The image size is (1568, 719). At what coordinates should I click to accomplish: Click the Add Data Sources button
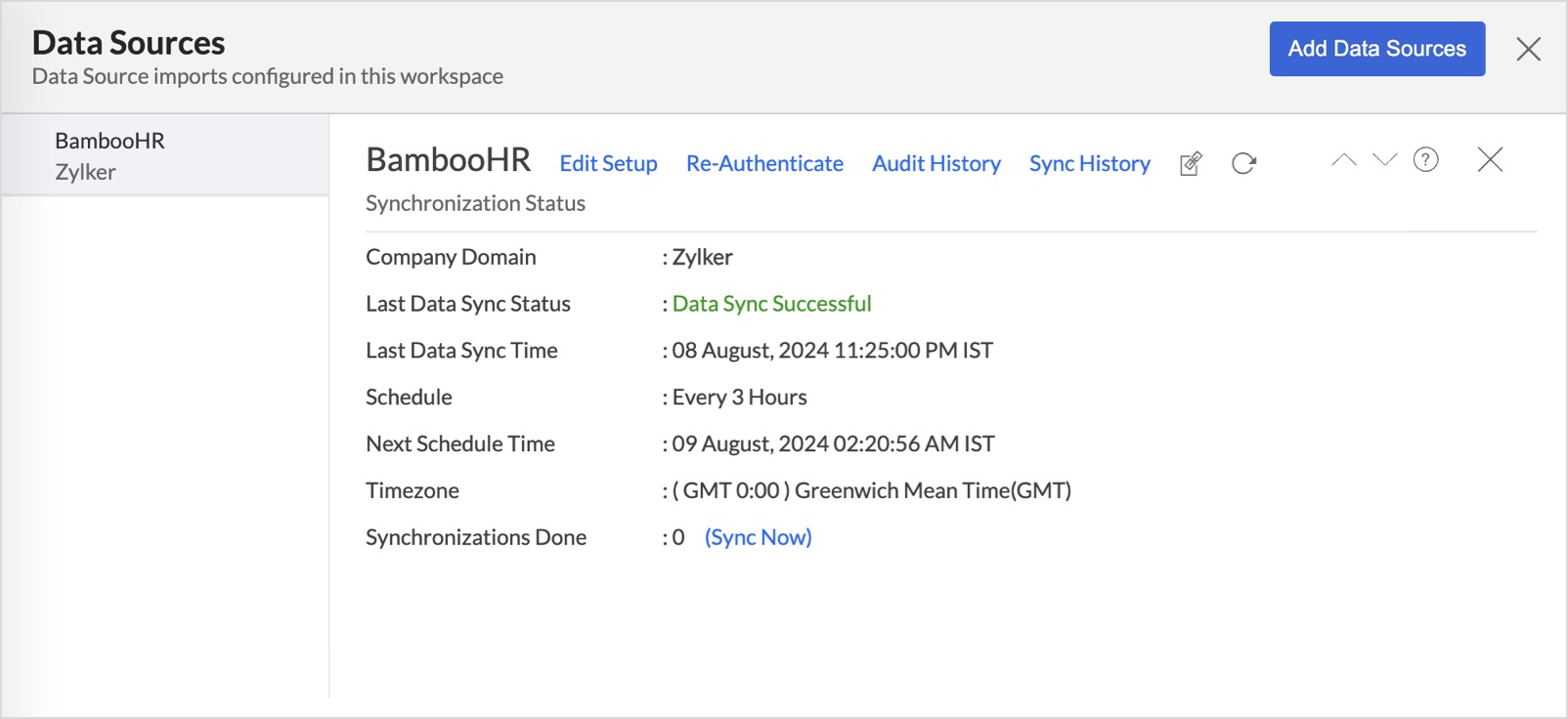point(1376,49)
